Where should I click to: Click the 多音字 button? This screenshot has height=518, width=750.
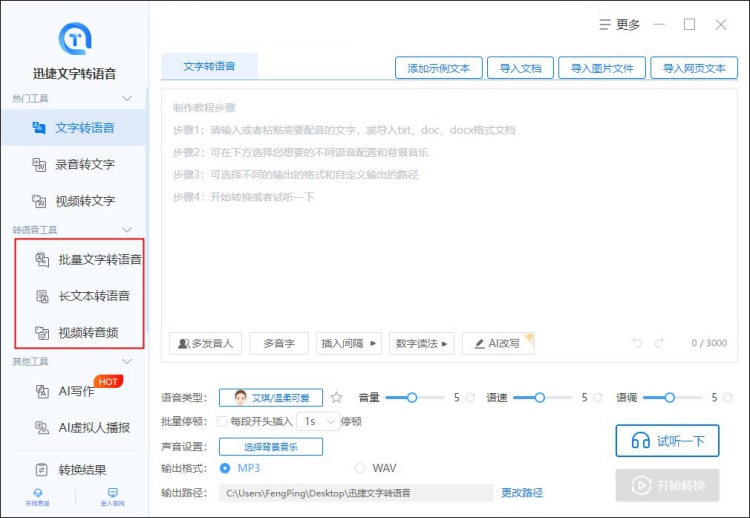pyautogui.click(x=279, y=343)
